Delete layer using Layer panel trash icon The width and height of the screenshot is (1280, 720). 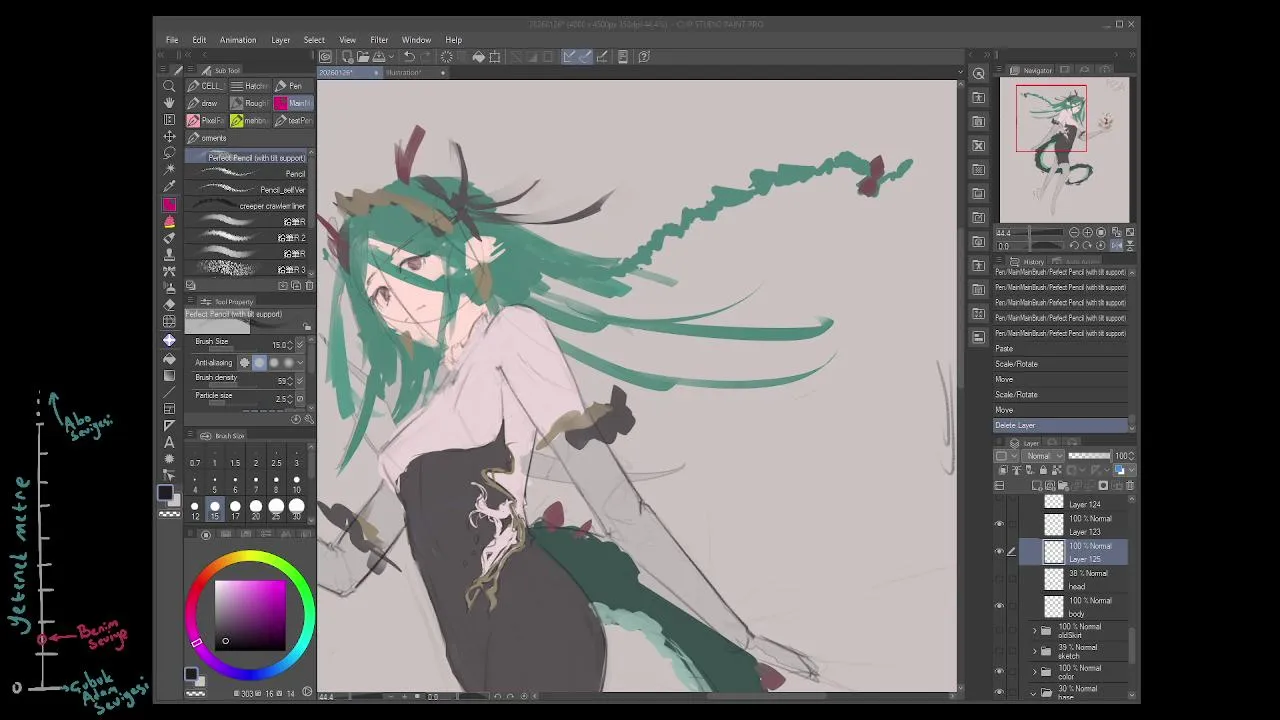(1129, 486)
